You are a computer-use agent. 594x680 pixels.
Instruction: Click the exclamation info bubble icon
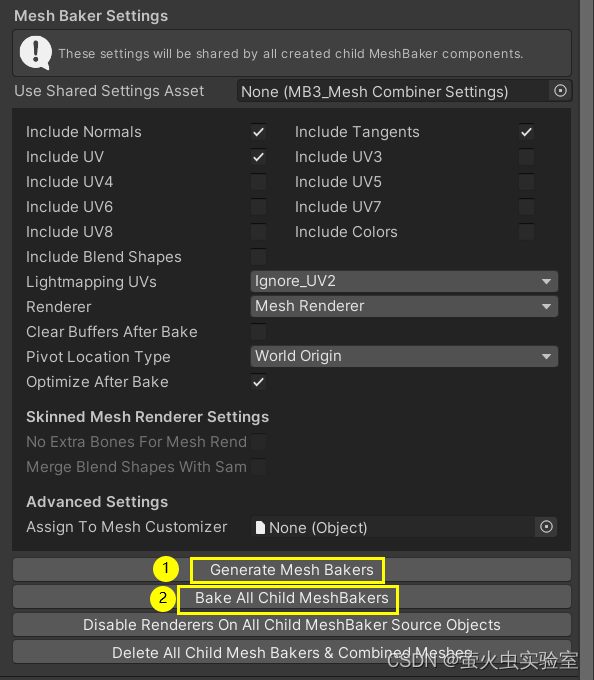point(36,53)
